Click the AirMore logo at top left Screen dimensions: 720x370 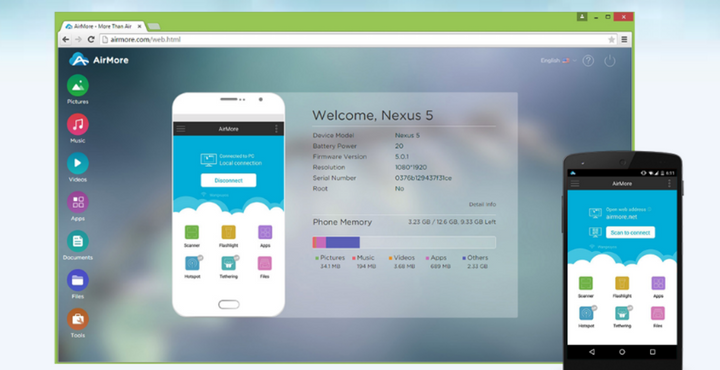99,60
